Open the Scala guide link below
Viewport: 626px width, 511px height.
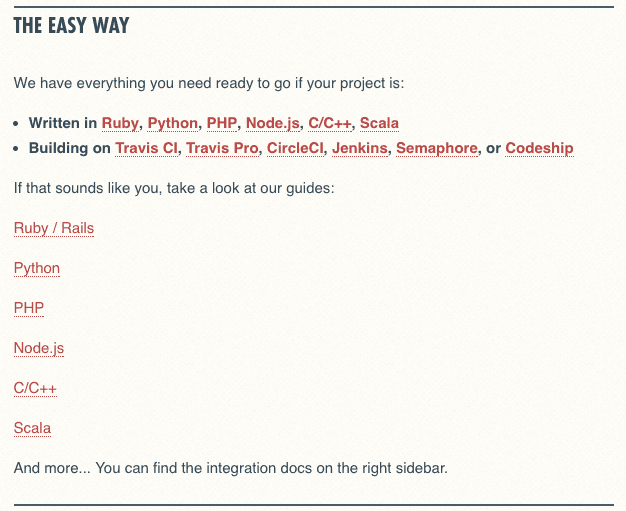point(32,428)
